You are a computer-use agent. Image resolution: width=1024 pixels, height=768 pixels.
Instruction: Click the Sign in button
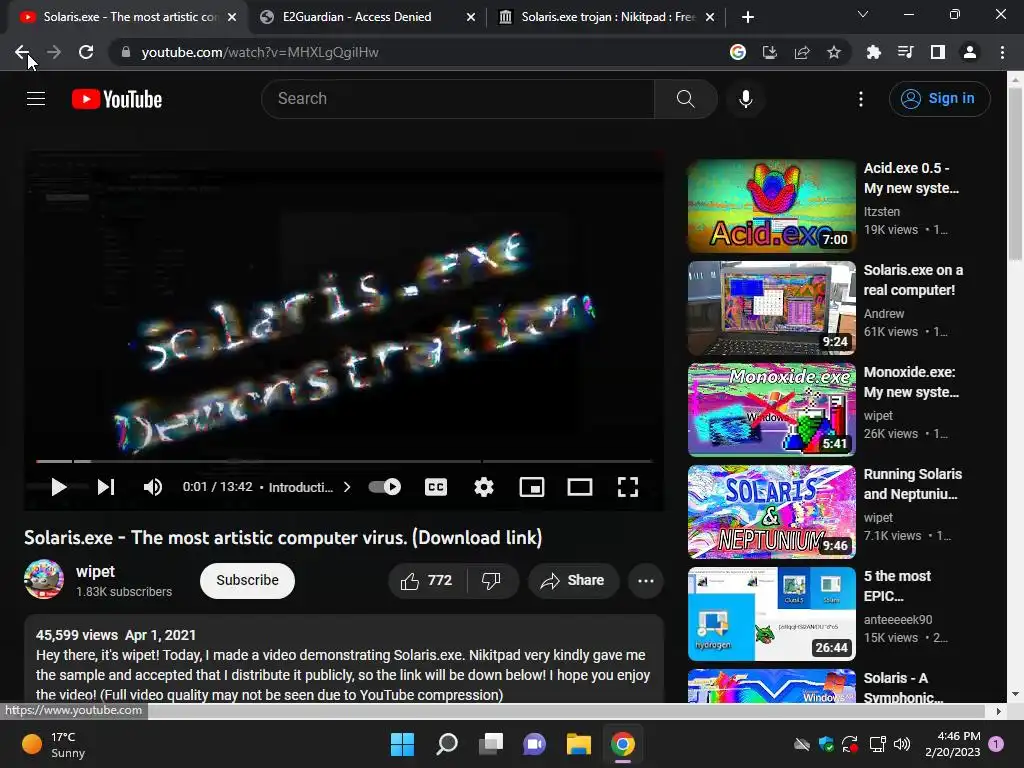[939, 99]
